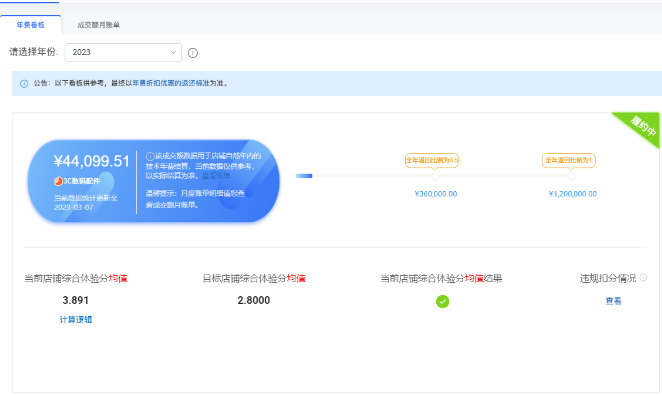Click the 目标店铺综合体验分均值 heading

click(254, 279)
